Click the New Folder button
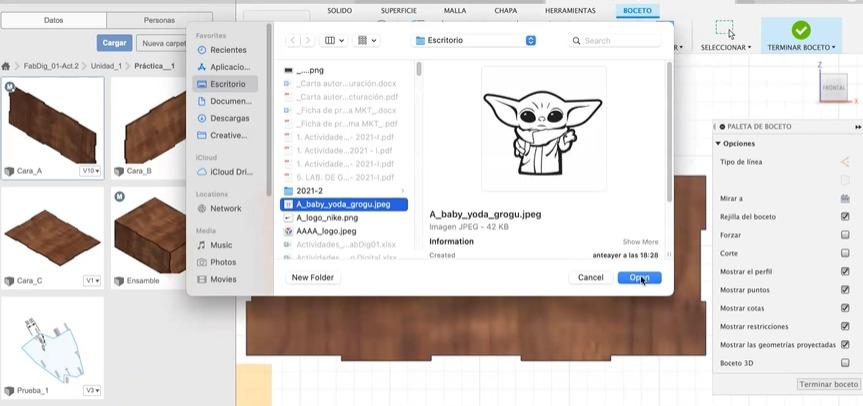Viewport: 863px width, 406px height. tap(313, 278)
